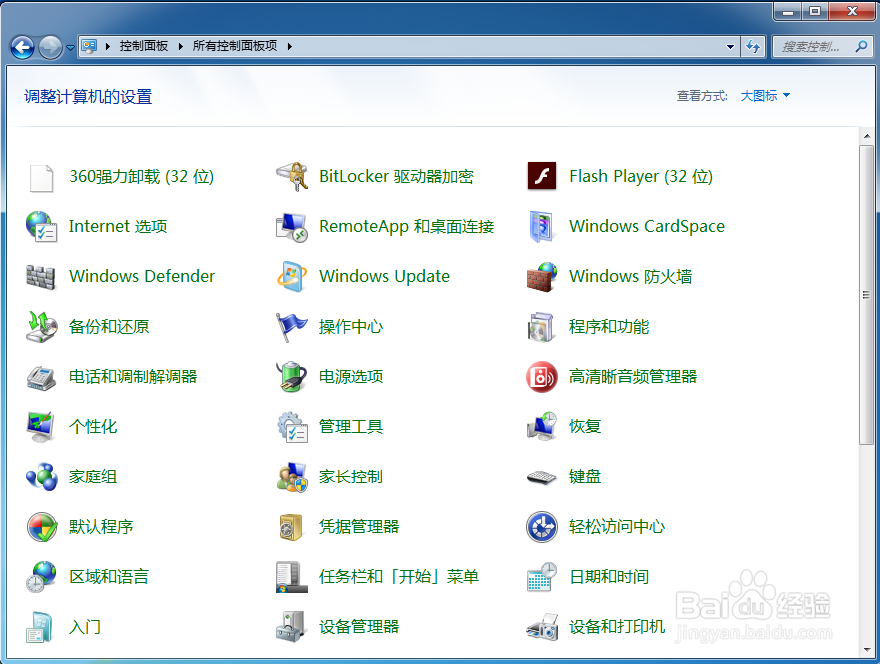Viewport: 880px width, 664px height.
Task: Open the 高清晰音频管理器 speaker icon
Action: [542, 377]
